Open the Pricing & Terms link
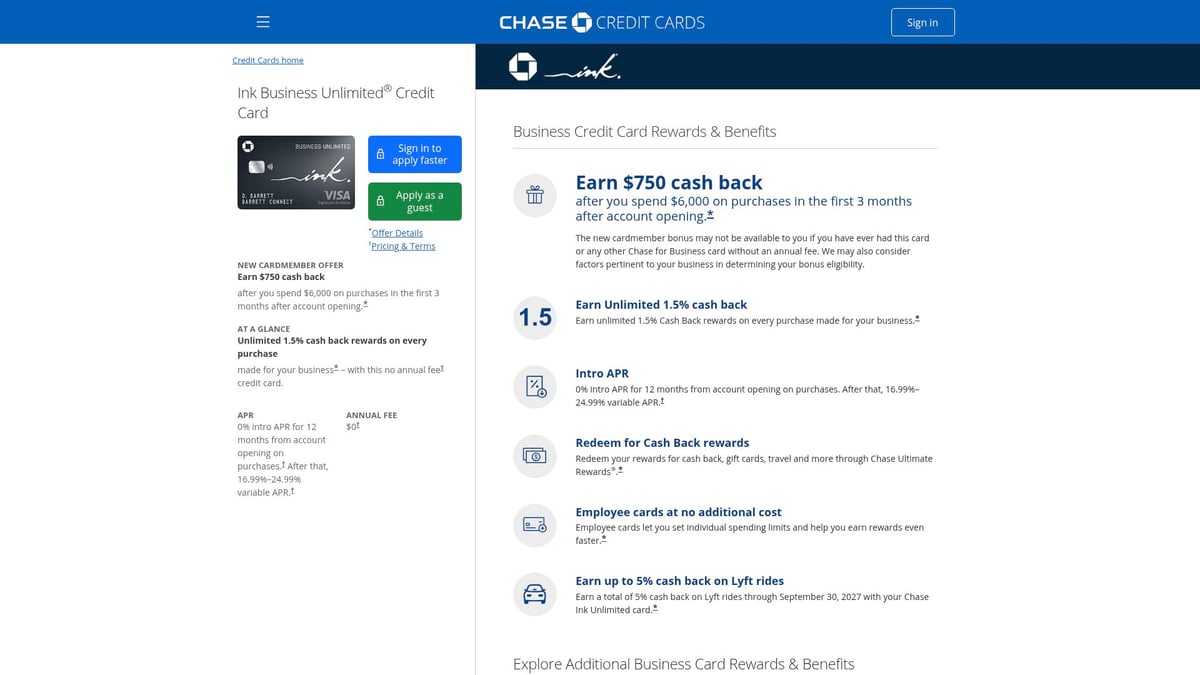This screenshot has height=675, width=1200. click(x=403, y=246)
